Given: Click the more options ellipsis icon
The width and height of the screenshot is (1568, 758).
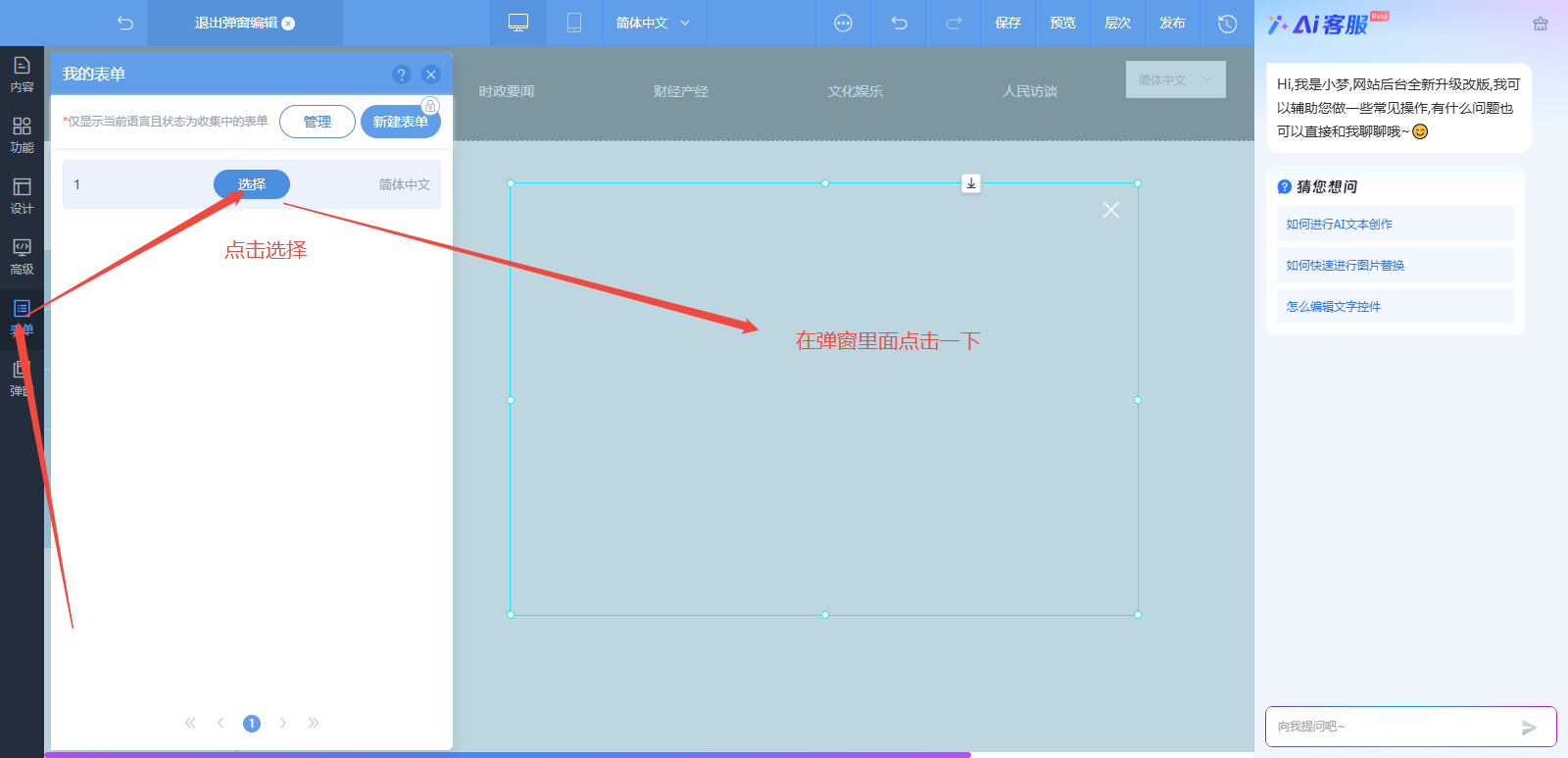Looking at the screenshot, I should (x=843, y=23).
